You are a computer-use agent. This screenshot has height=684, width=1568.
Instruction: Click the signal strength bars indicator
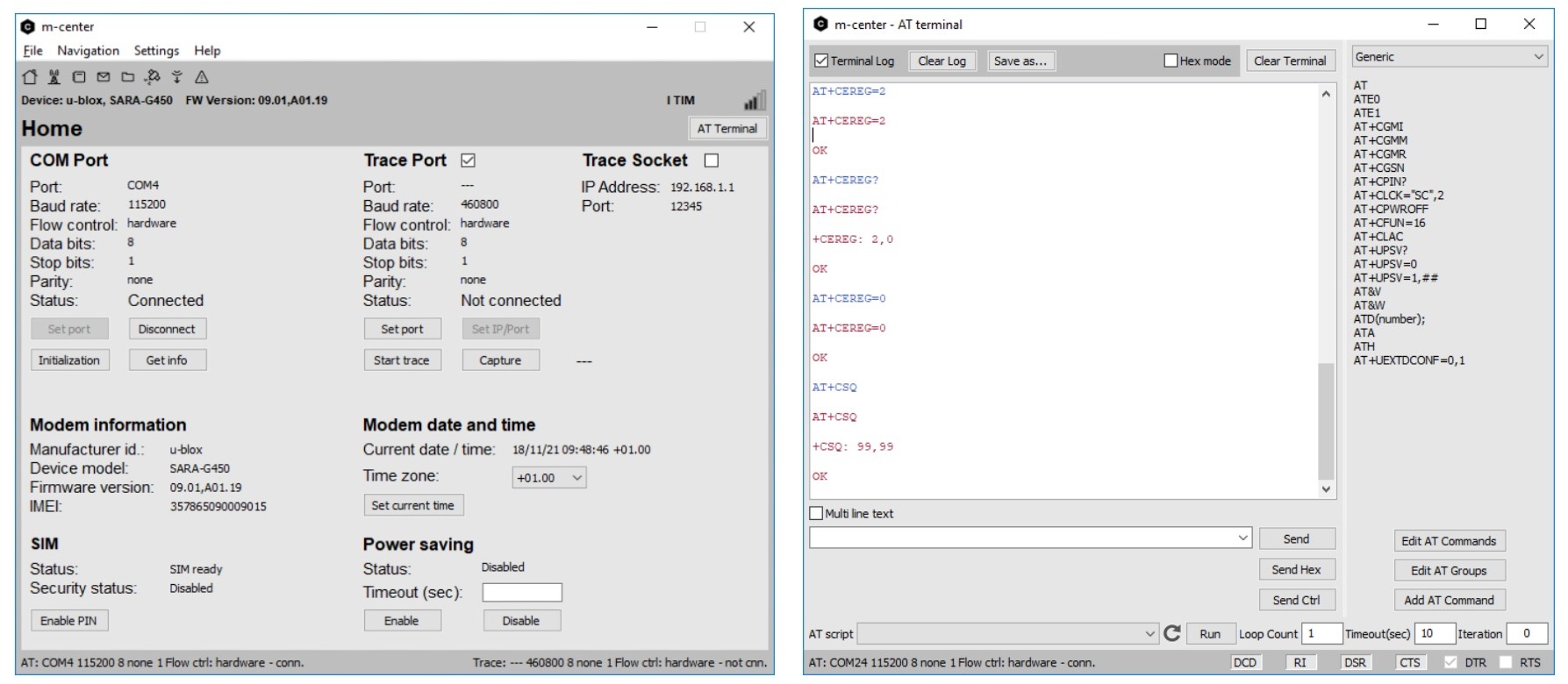click(755, 100)
